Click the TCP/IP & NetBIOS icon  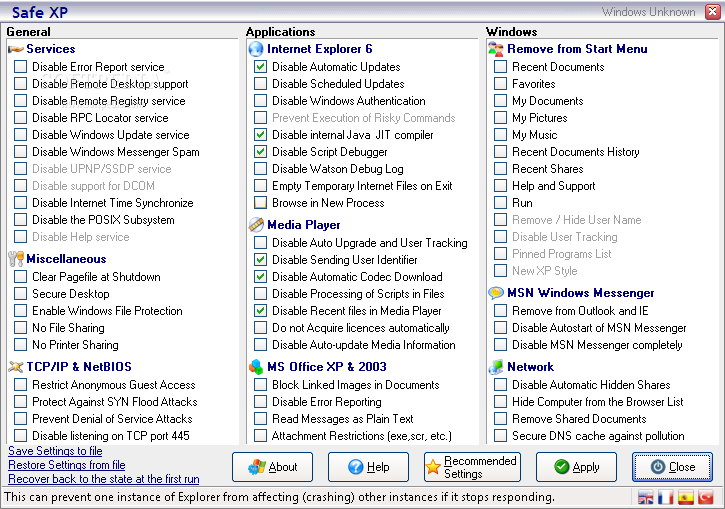pyautogui.click(x=16, y=367)
